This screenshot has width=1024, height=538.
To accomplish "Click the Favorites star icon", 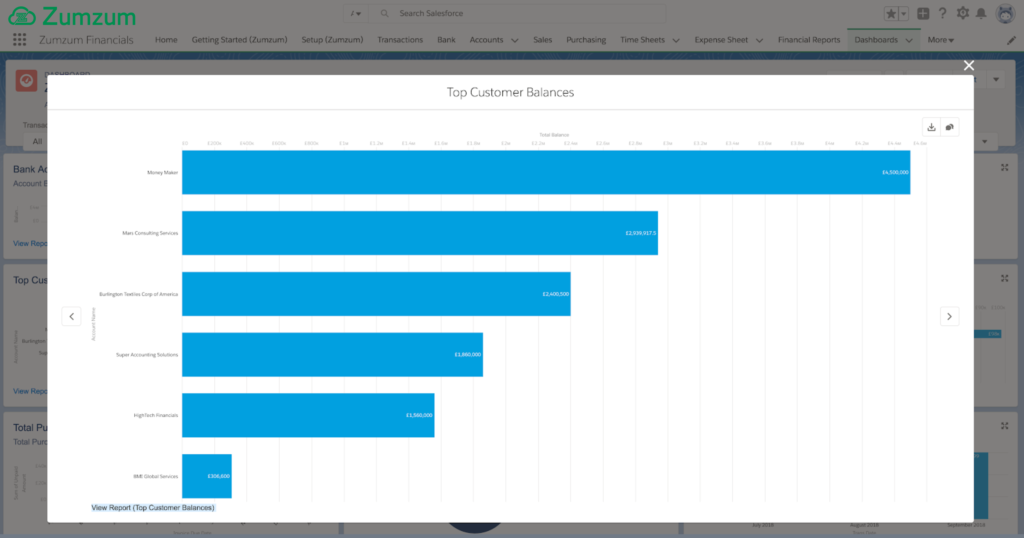I will tap(891, 14).
